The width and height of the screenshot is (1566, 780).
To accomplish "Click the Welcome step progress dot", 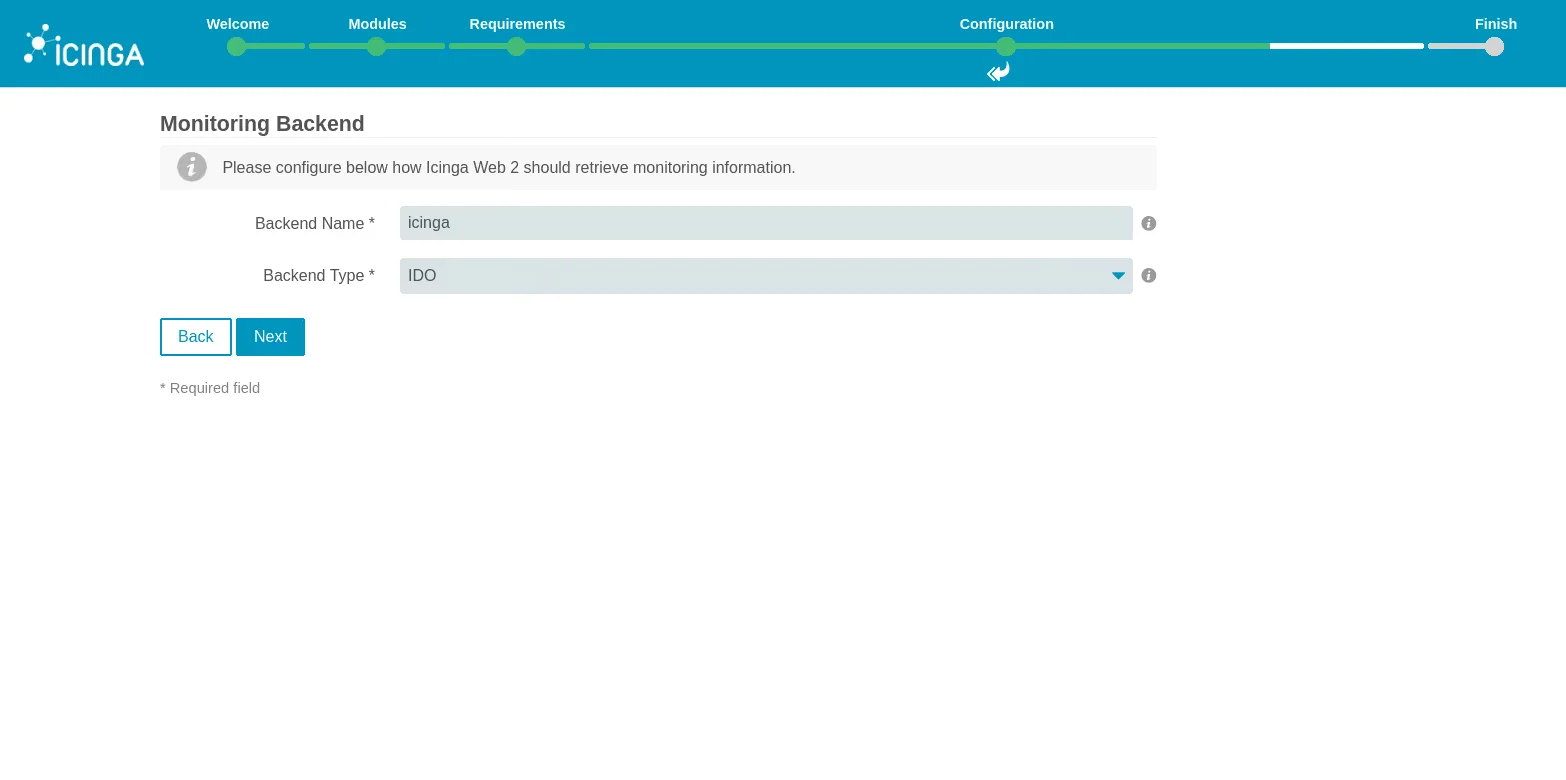I will (x=236, y=46).
